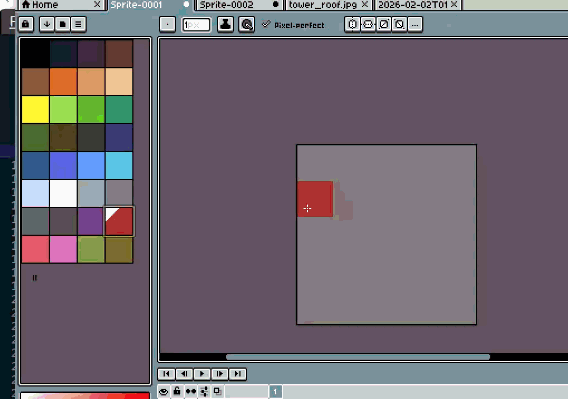
Task: Toggle the layer lock icon in timeline
Action: [177, 391]
